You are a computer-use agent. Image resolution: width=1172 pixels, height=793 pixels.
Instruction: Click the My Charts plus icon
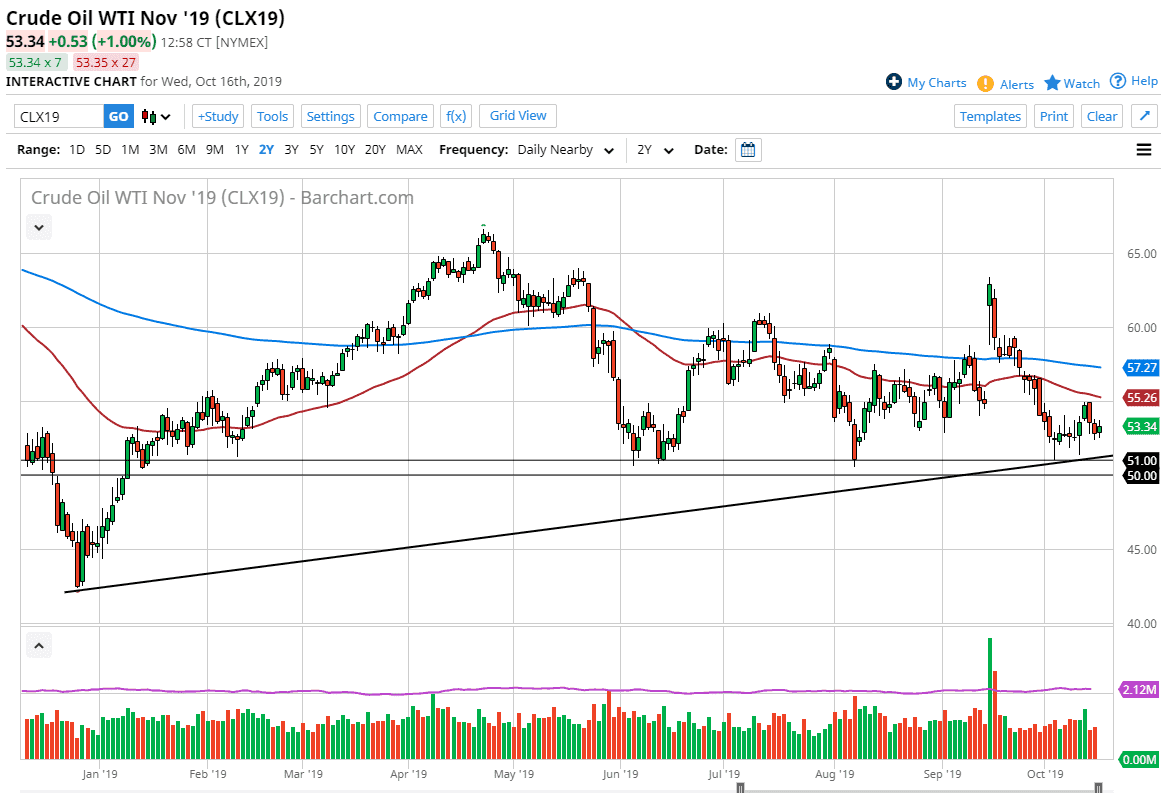pos(893,83)
